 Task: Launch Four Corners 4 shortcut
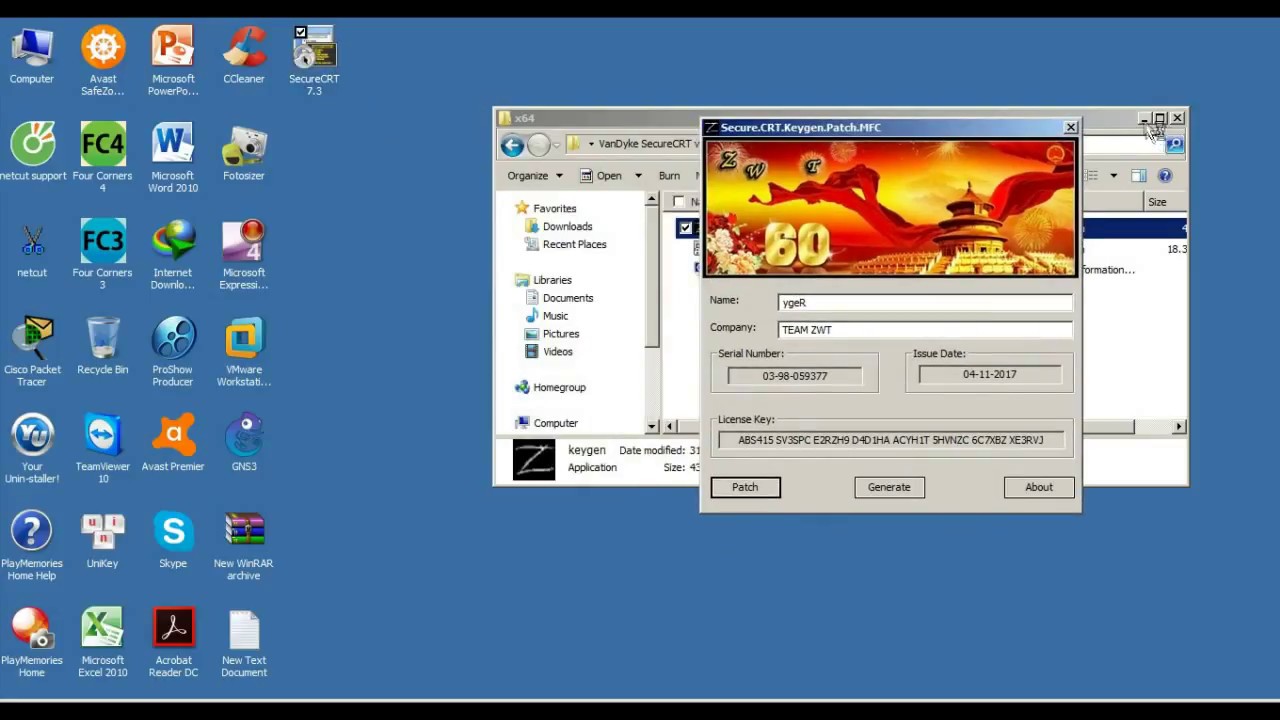(103, 159)
